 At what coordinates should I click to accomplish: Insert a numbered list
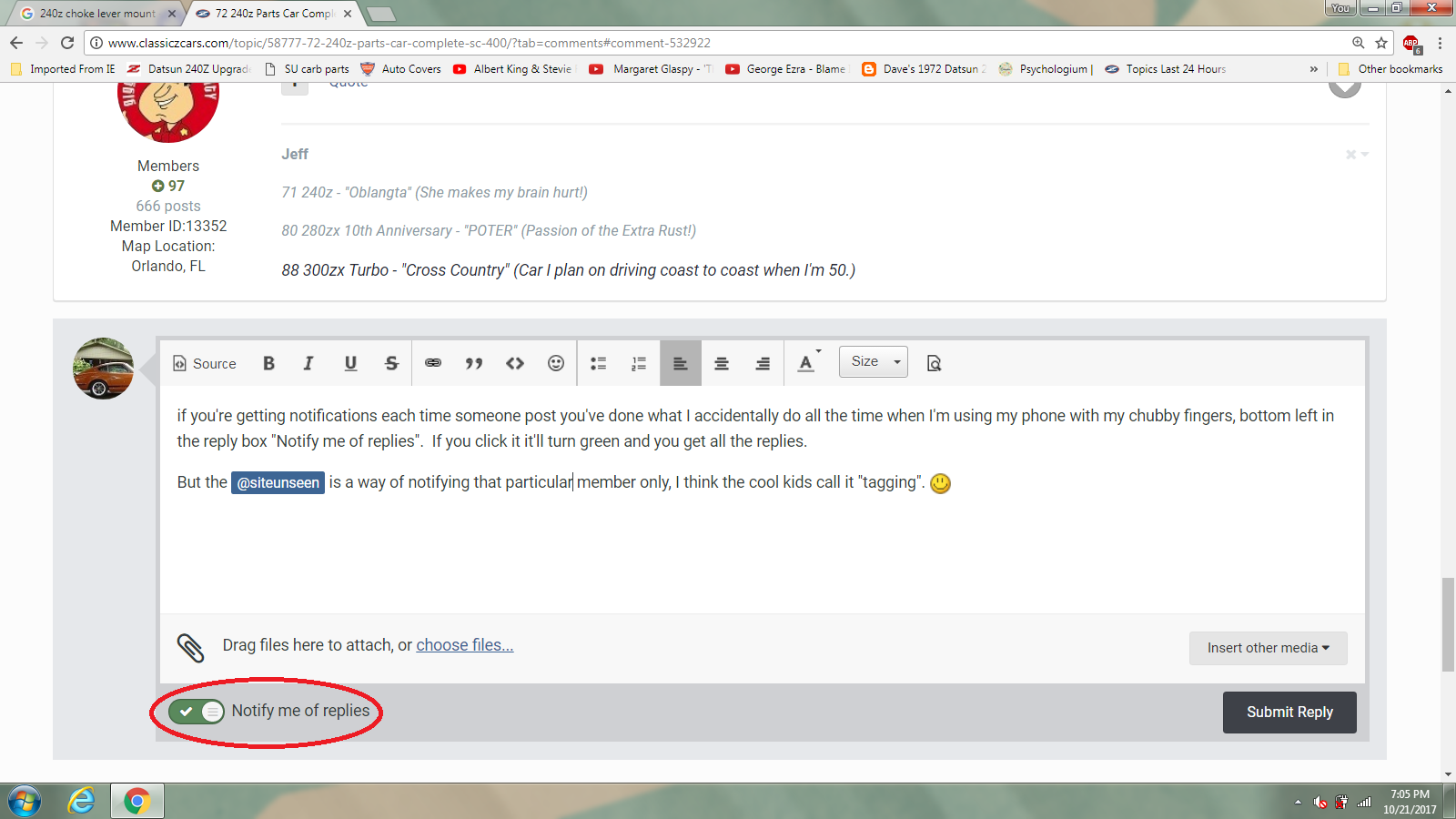[639, 363]
